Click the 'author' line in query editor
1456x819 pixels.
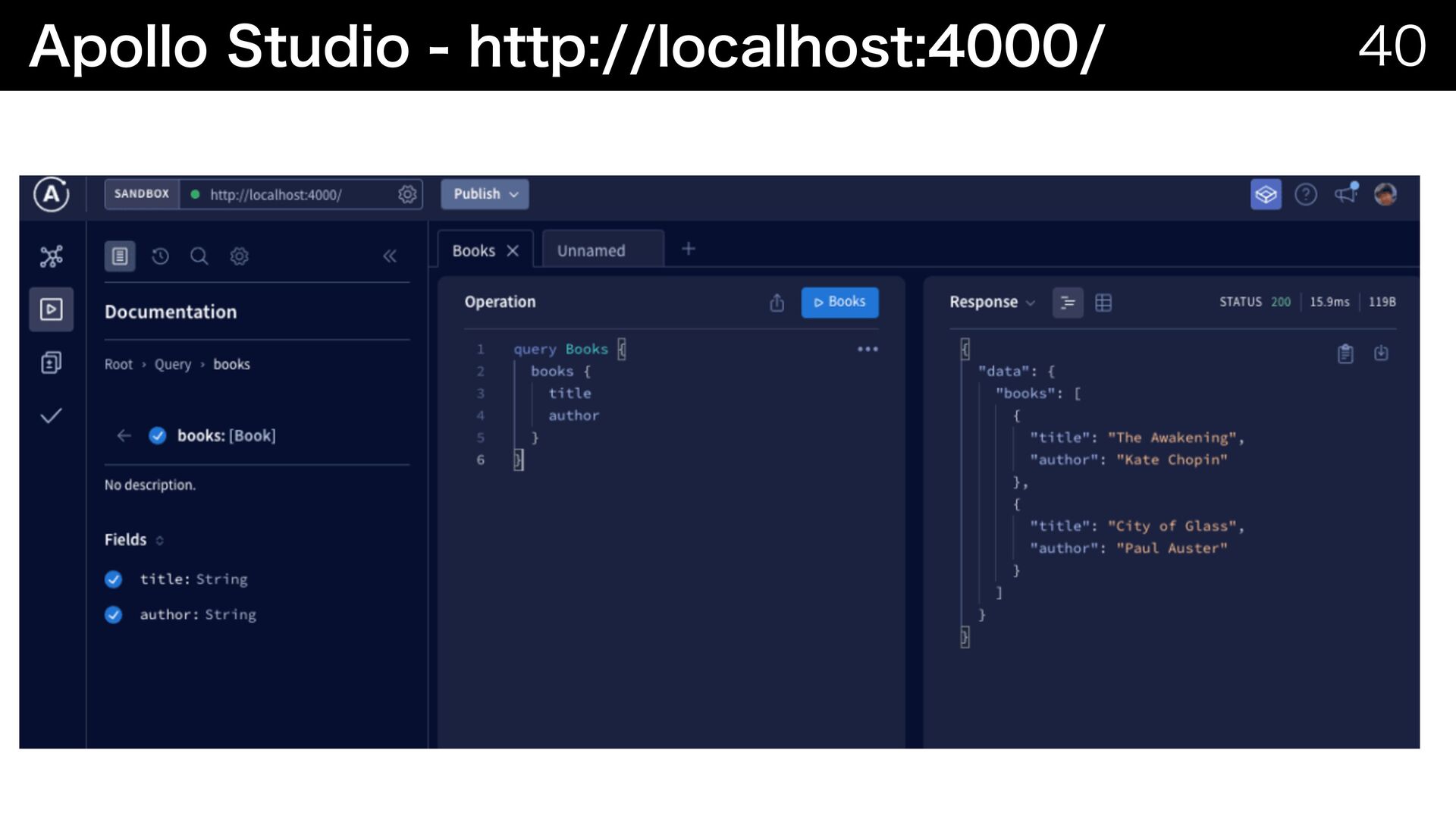tap(574, 416)
